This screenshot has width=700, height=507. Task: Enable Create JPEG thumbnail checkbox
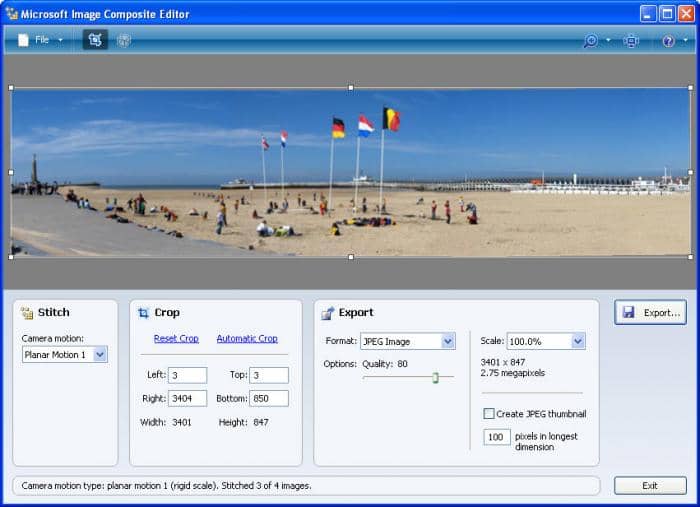[489, 414]
